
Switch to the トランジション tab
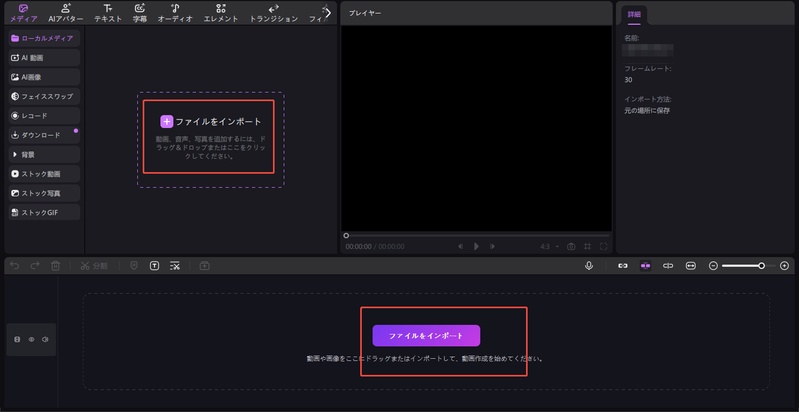(x=274, y=13)
